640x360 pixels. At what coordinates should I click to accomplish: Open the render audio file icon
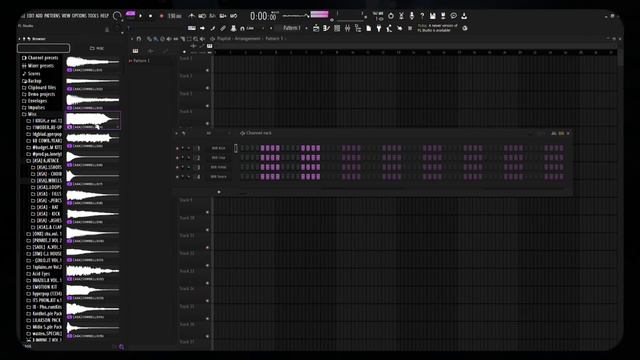(443, 16)
